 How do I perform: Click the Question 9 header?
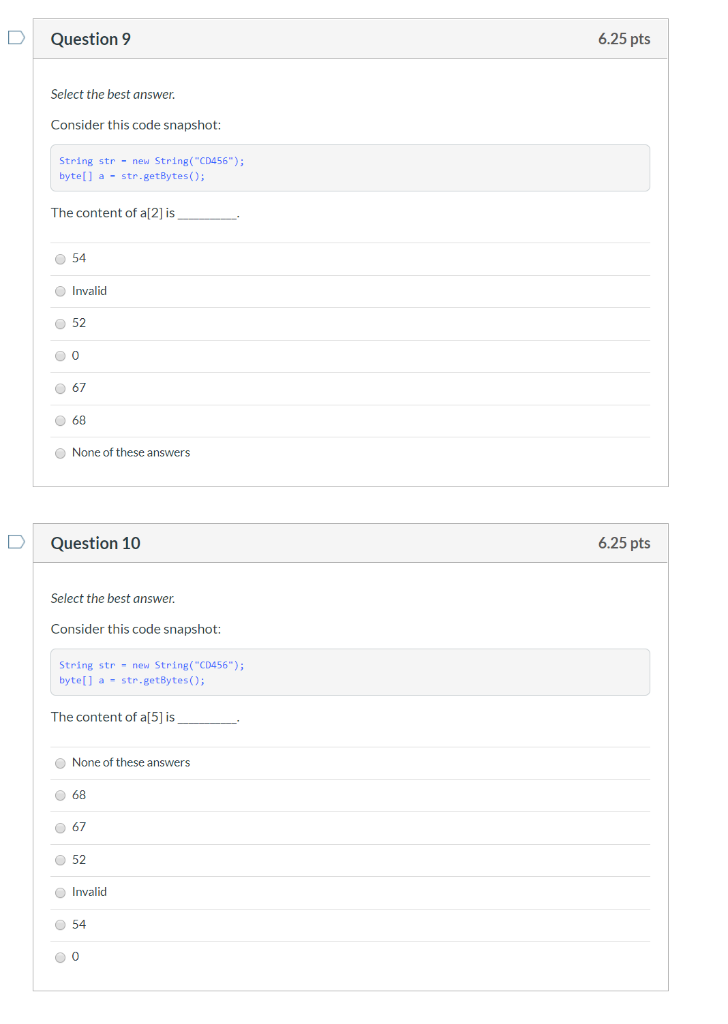[x=91, y=39]
